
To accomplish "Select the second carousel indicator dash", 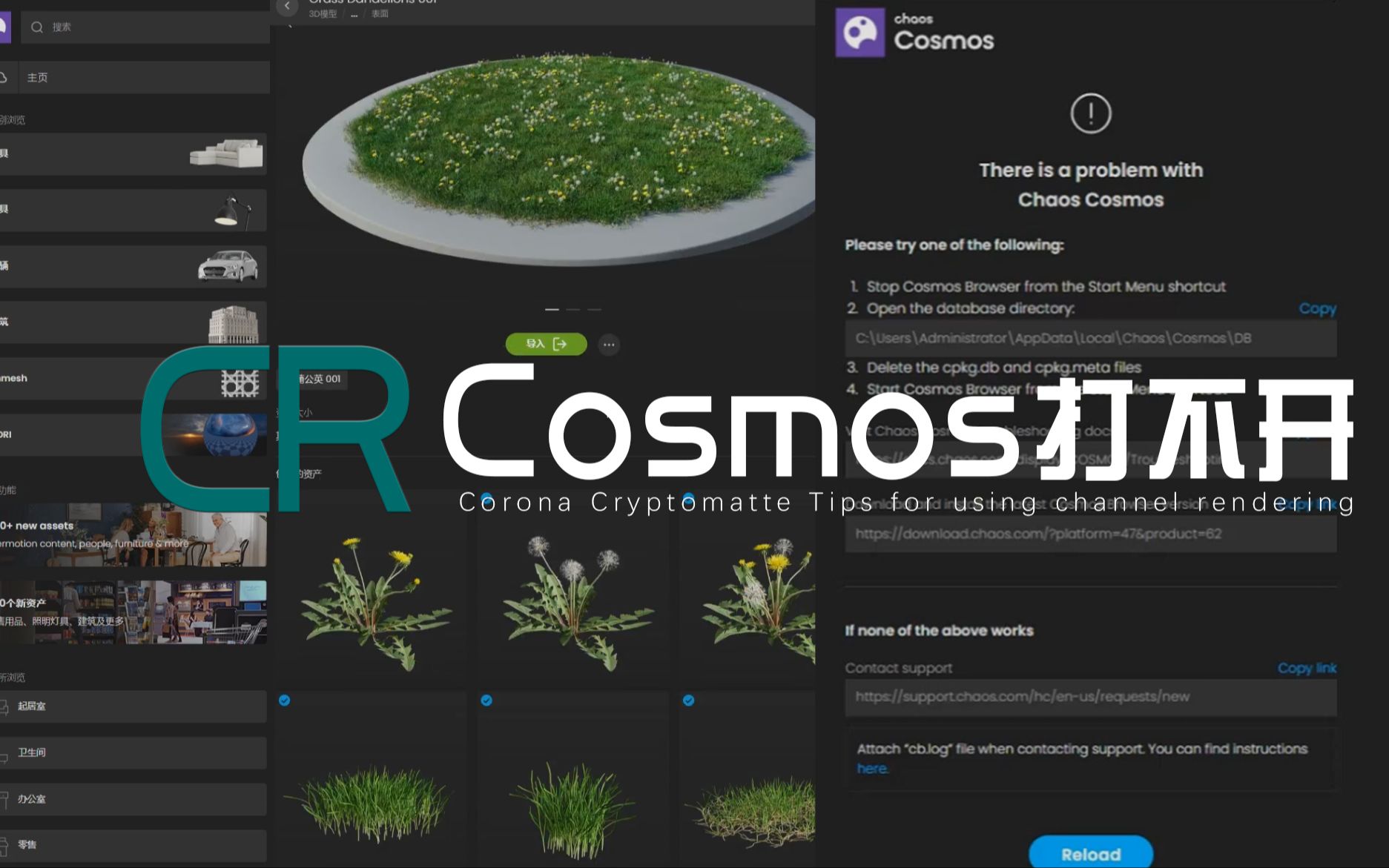I will (x=573, y=309).
